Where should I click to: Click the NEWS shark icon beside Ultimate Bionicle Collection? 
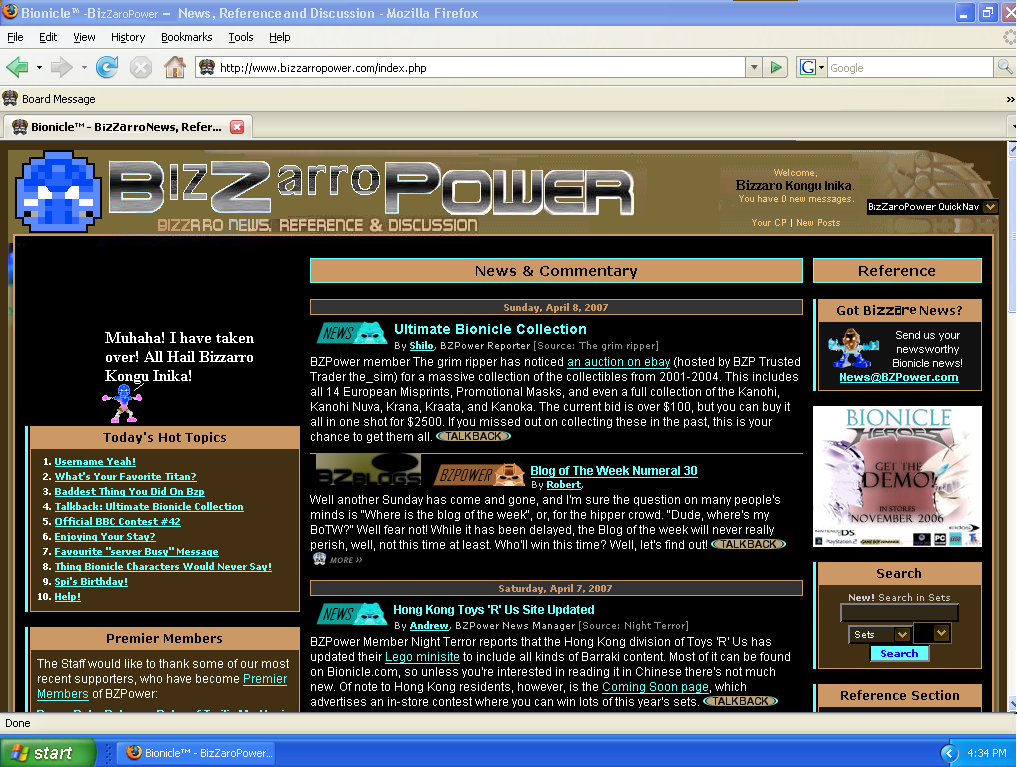(x=351, y=332)
